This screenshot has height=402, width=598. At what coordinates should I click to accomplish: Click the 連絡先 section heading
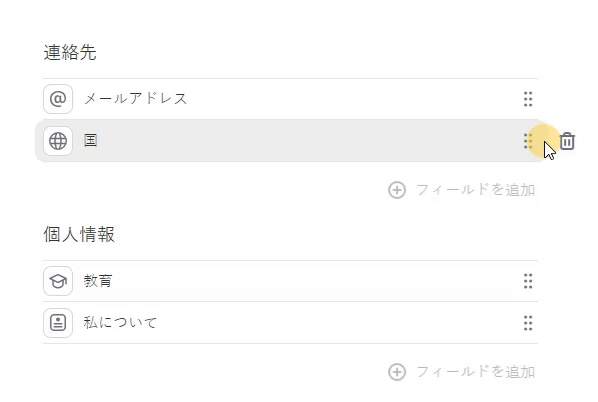pyautogui.click(x=70, y=52)
